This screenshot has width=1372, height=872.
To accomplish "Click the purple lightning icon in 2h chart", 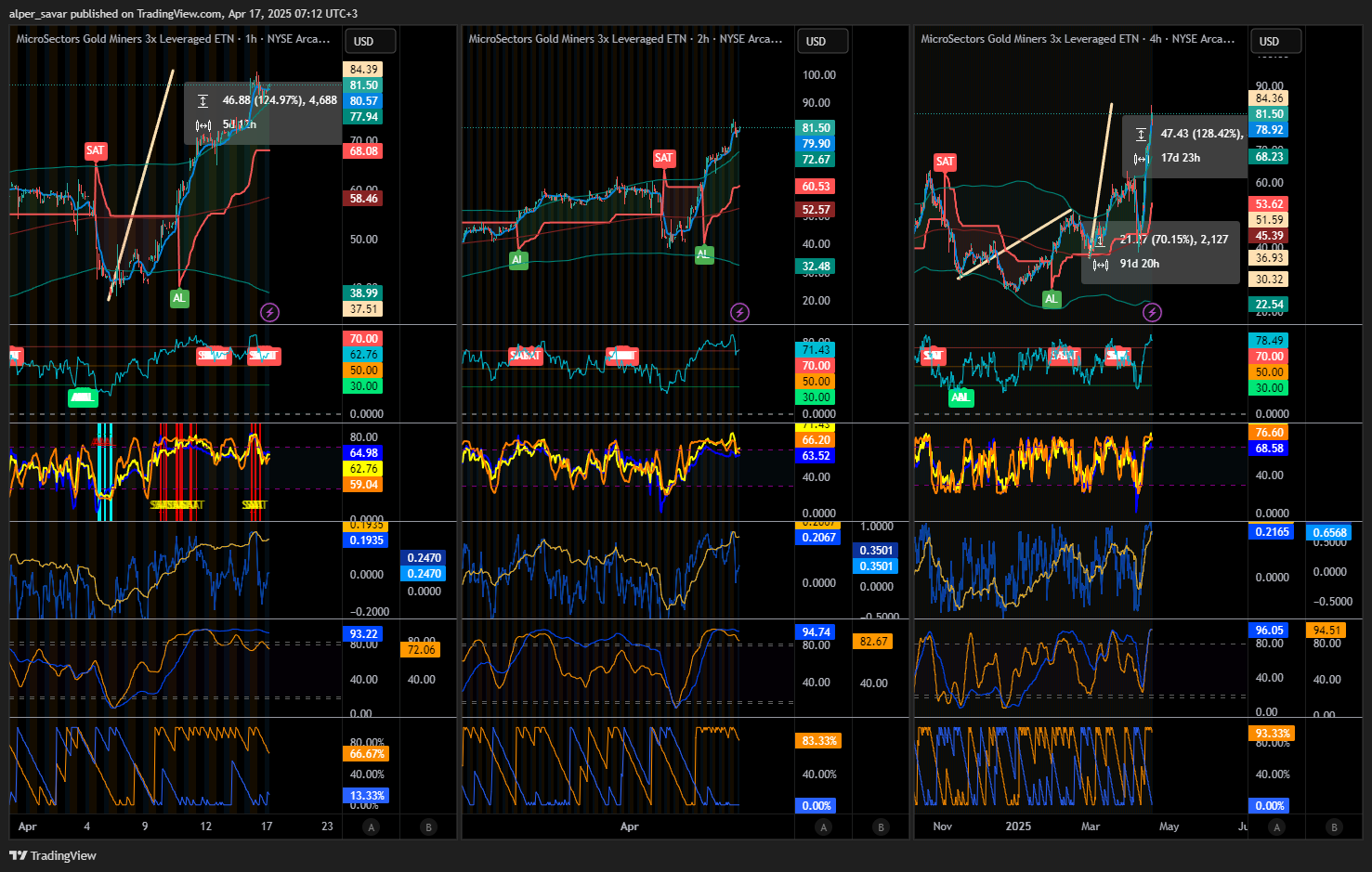I will tap(739, 312).
